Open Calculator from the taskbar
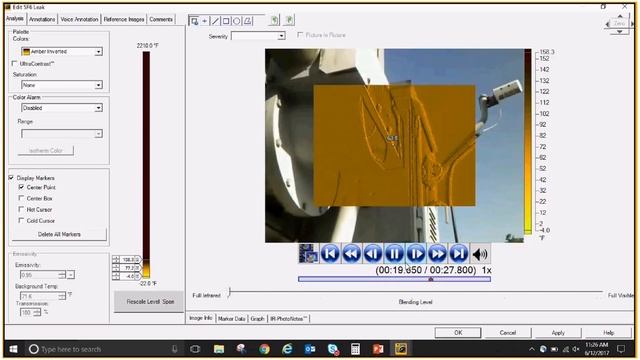Image resolution: width=640 pixels, height=360 pixels. (x=356, y=349)
